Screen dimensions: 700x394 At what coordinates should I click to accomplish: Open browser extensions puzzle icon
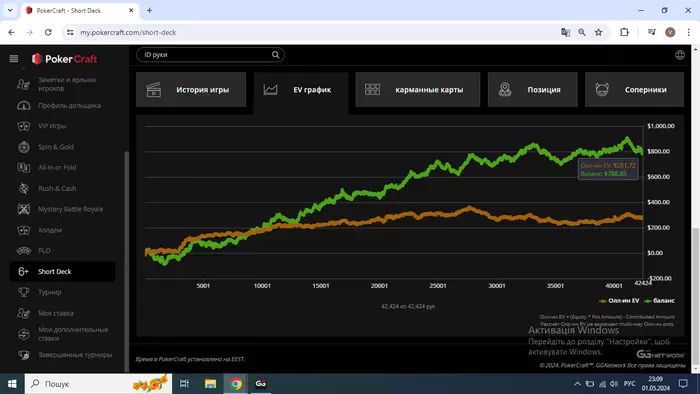(x=624, y=32)
